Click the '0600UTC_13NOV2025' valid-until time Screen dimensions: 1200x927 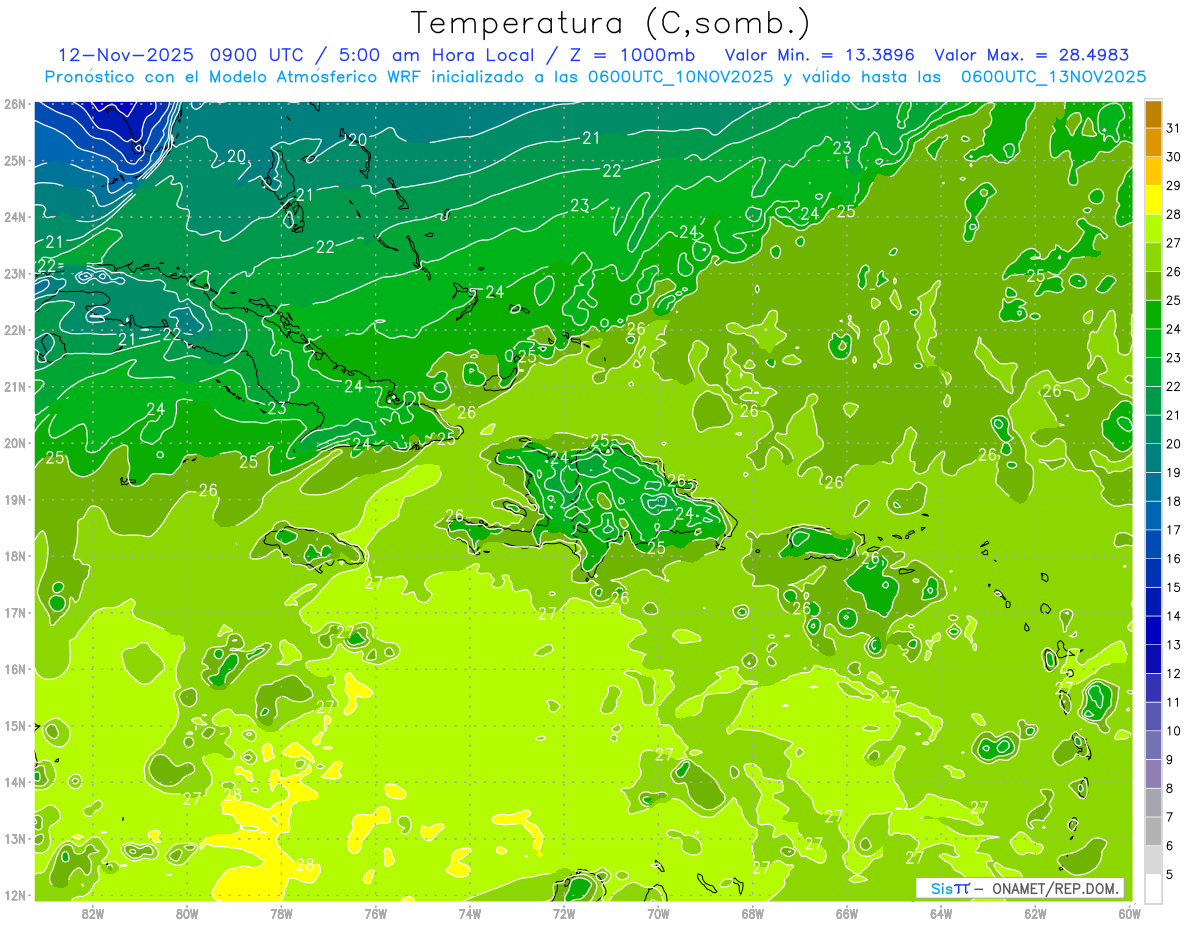coord(1053,77)
